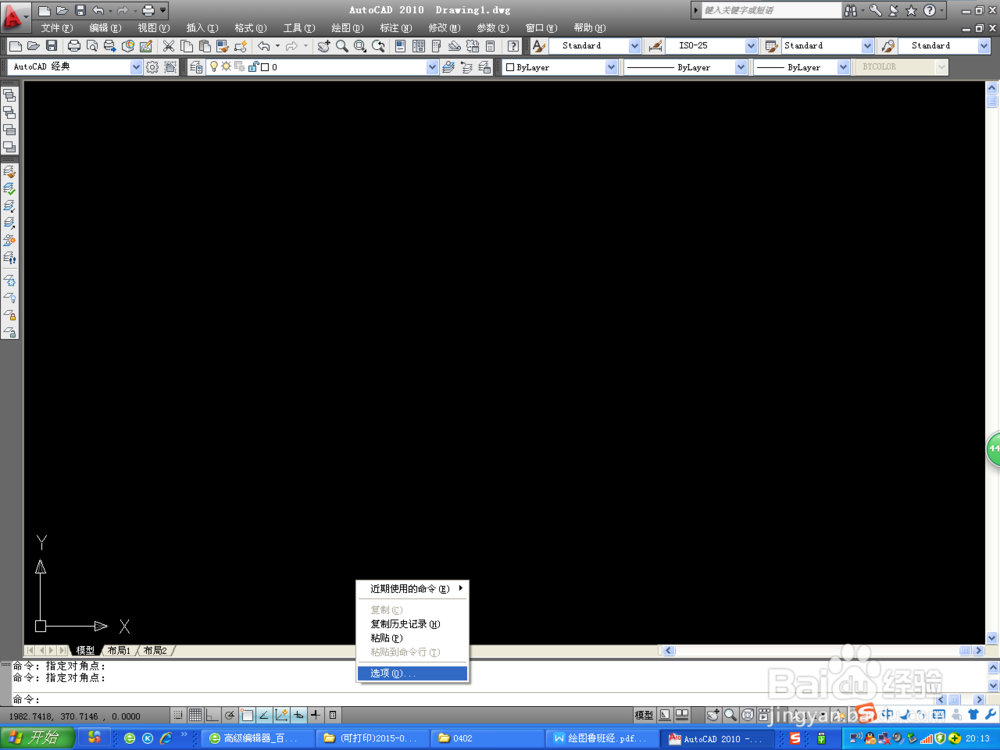1000x750 pixels.
Task: Print the drawing with the Plot printer icon
Action: (74, 46)
